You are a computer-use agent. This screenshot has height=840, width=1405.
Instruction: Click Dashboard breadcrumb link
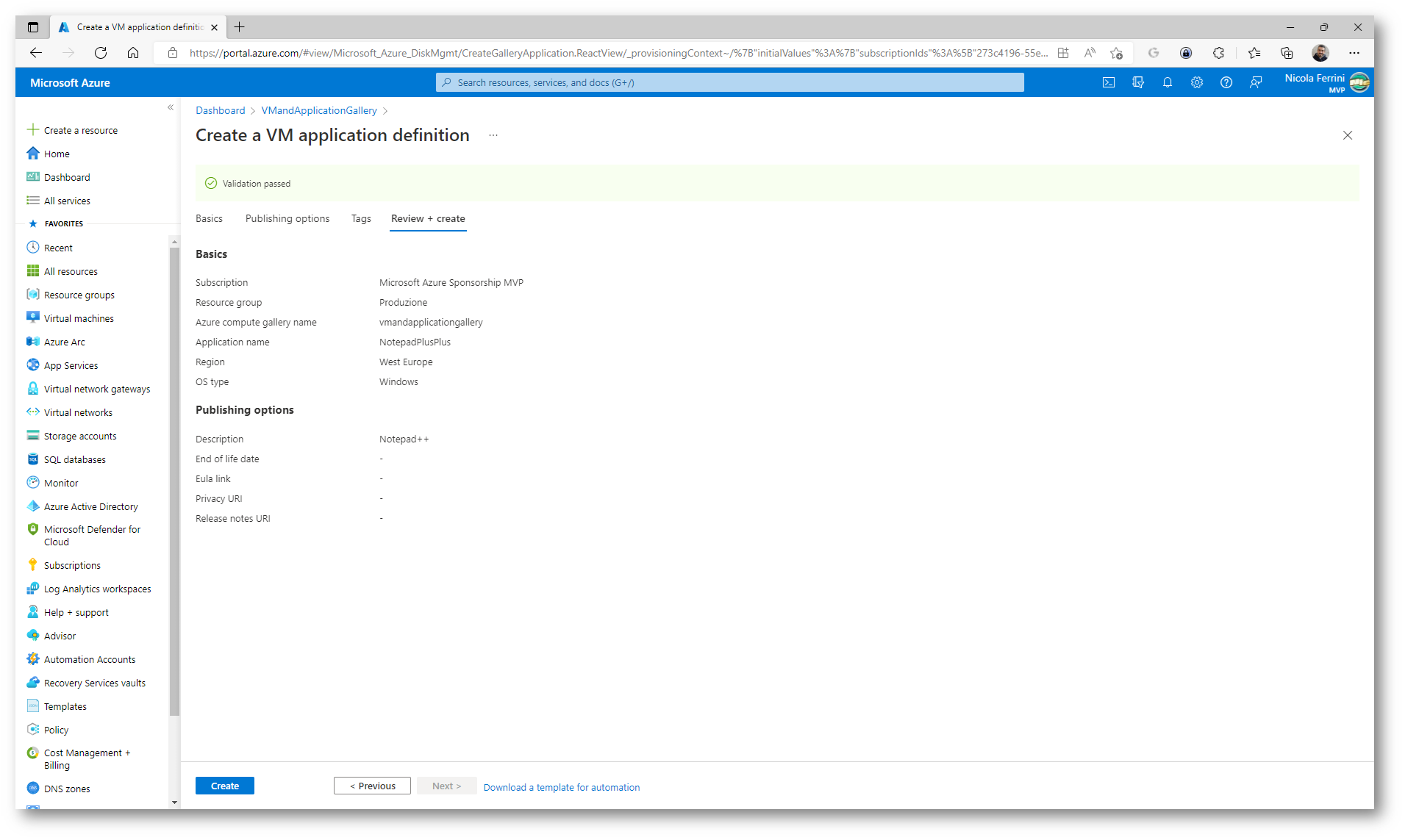pos(221,110)
